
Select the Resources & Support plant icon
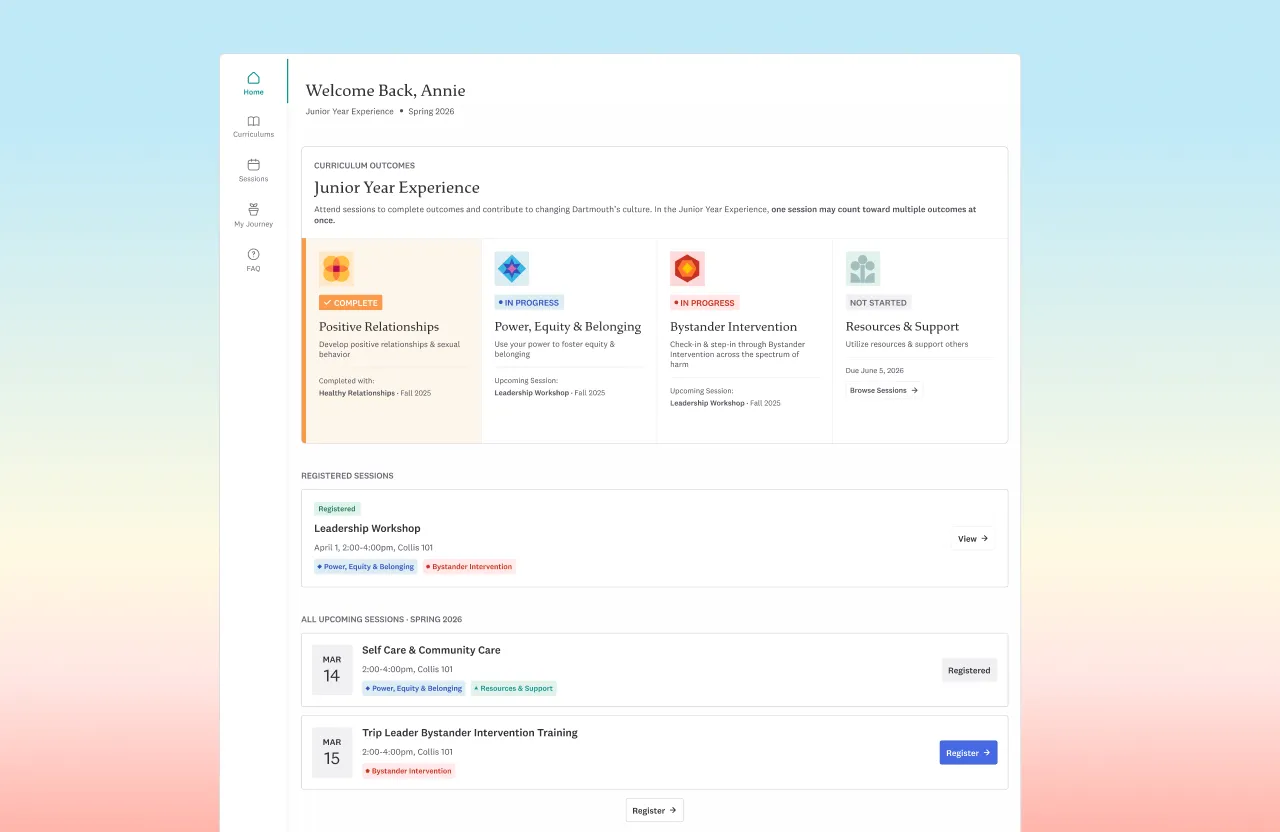coord(863,269)
